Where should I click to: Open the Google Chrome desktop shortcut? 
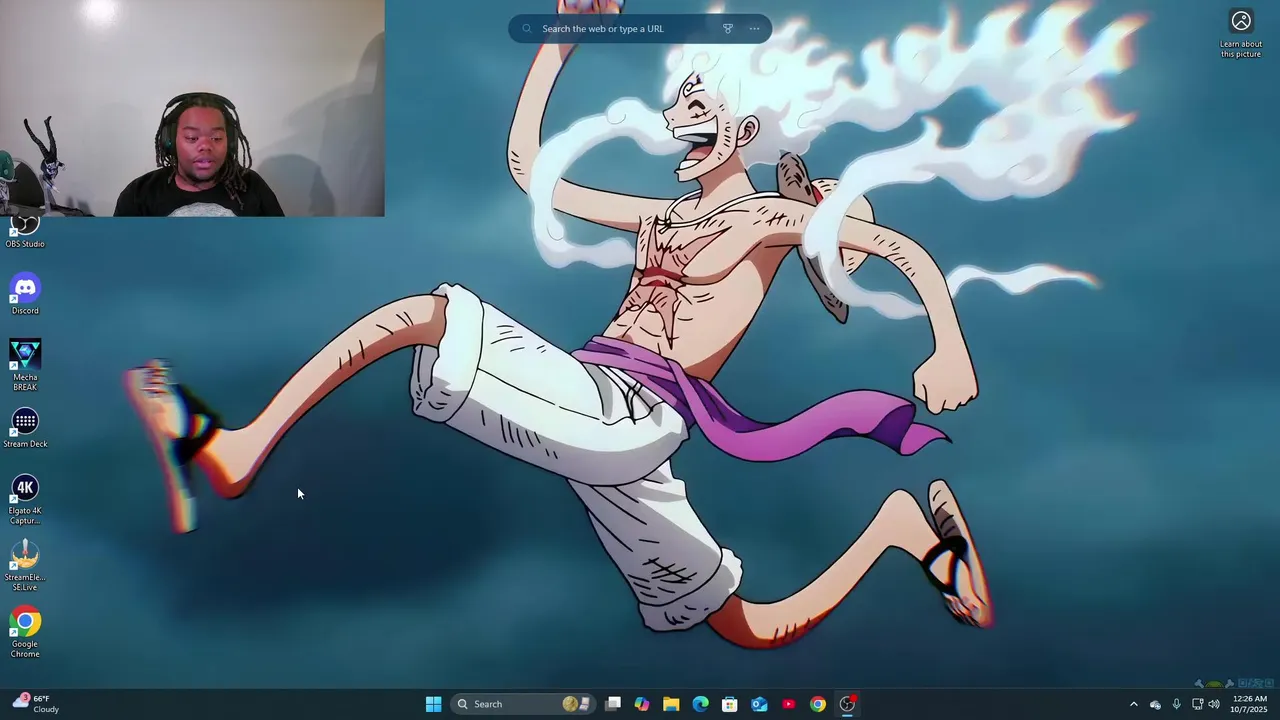click(x=25, y=632)
